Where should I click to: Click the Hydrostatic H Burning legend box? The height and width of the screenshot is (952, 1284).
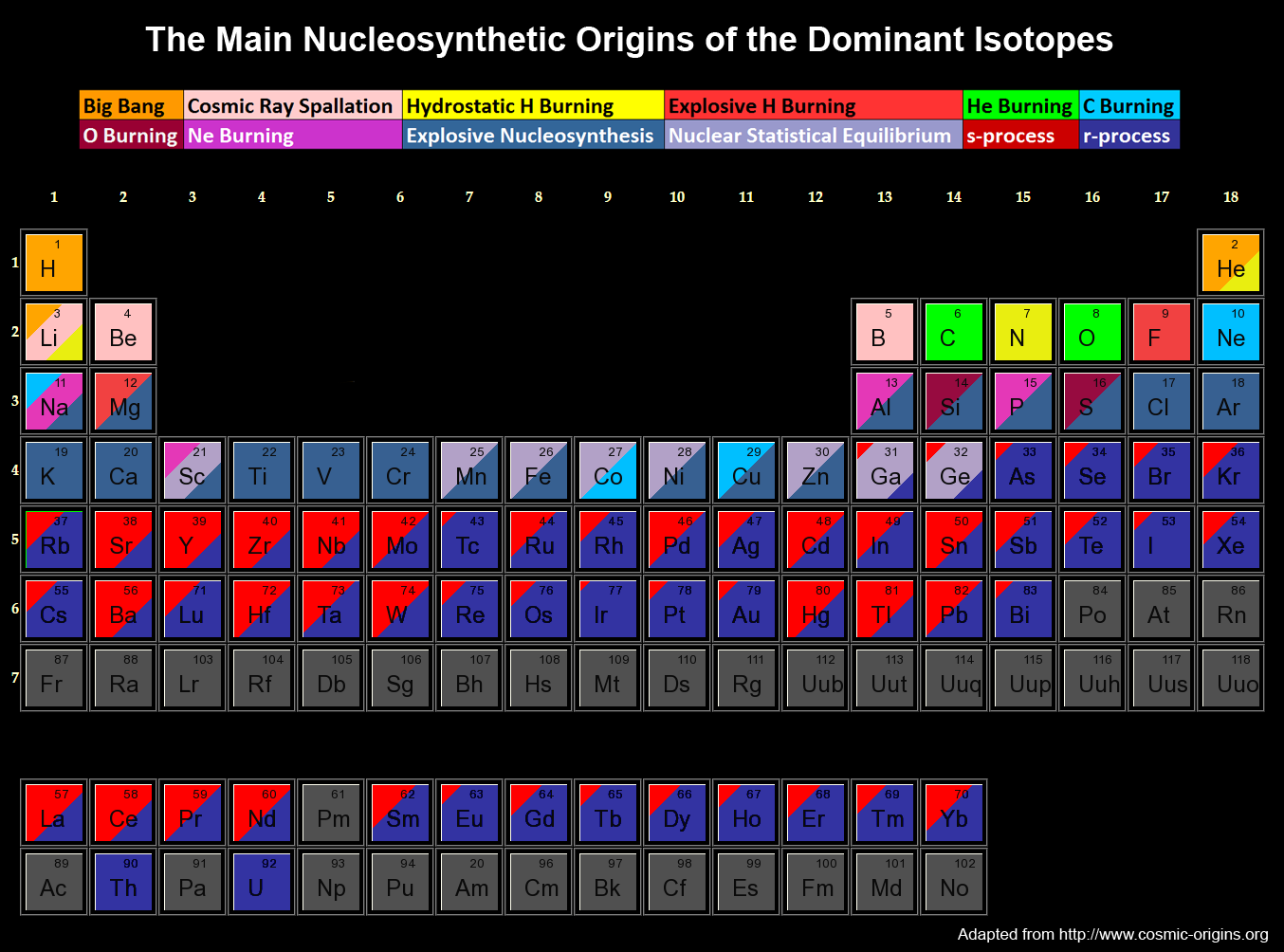(x=533, y=105)
